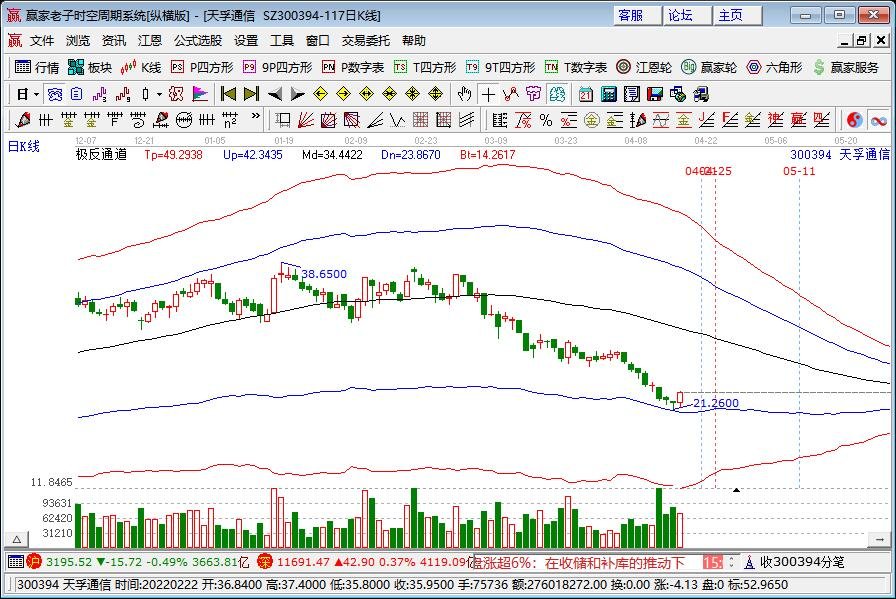
Task: Open the 行情 market quotes view
Action: (37, 67)
